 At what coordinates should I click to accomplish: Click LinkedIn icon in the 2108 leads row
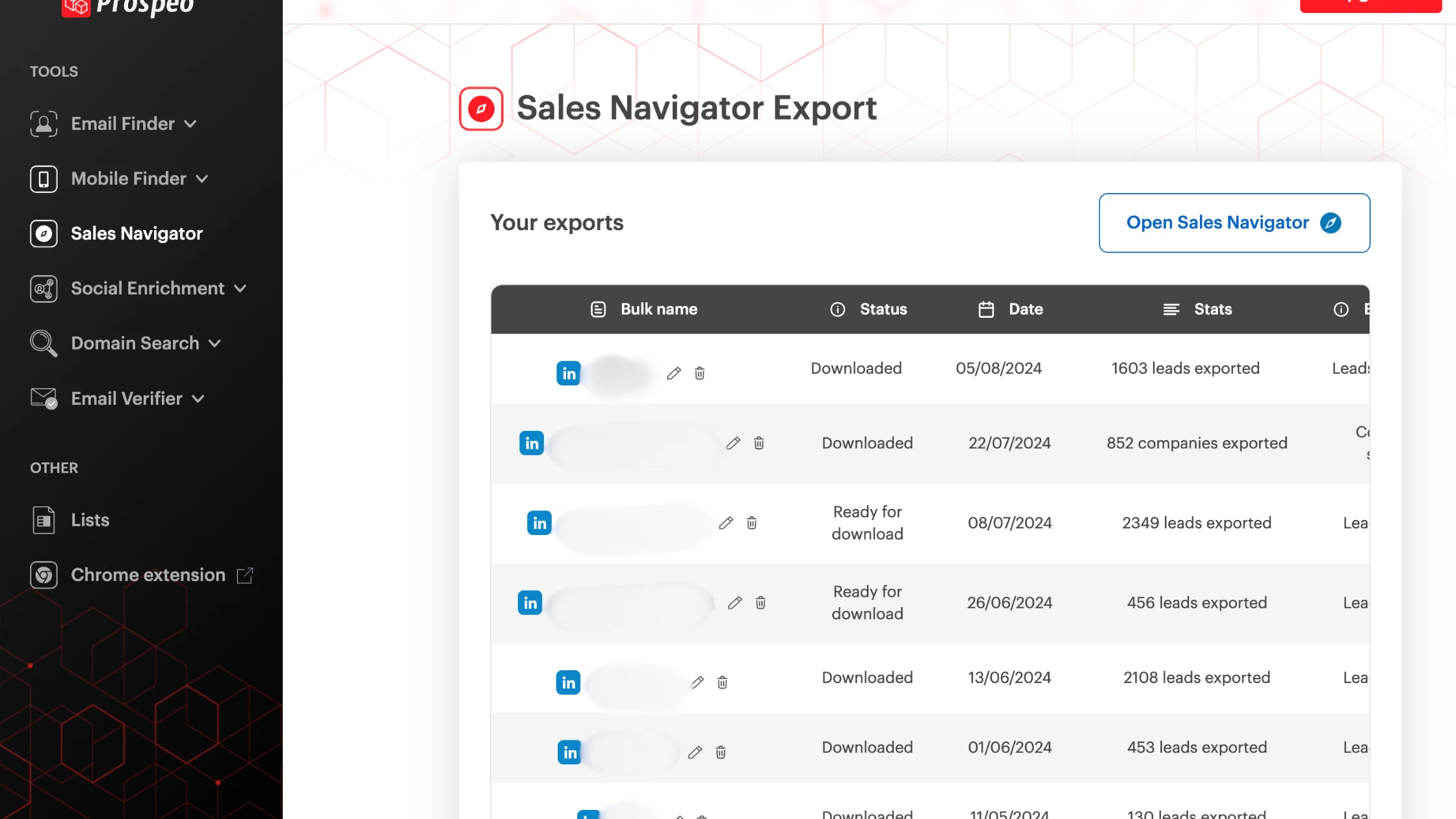(x=568, y=682)
